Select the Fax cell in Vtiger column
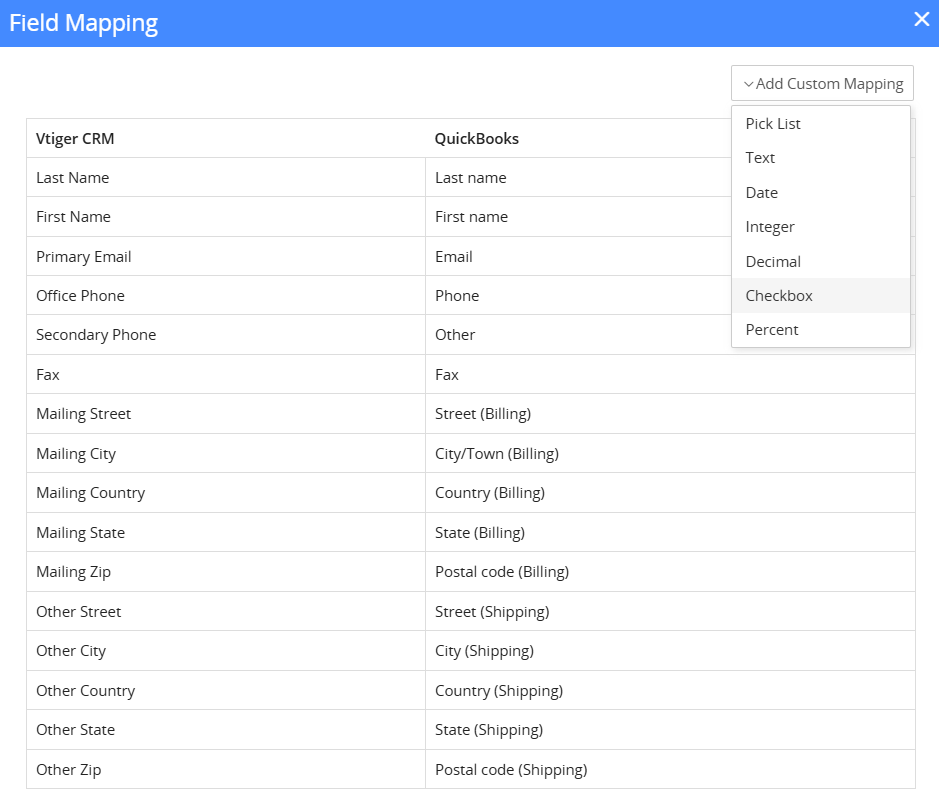Screen dimensions: 939x807 click(x=226, y=375)
